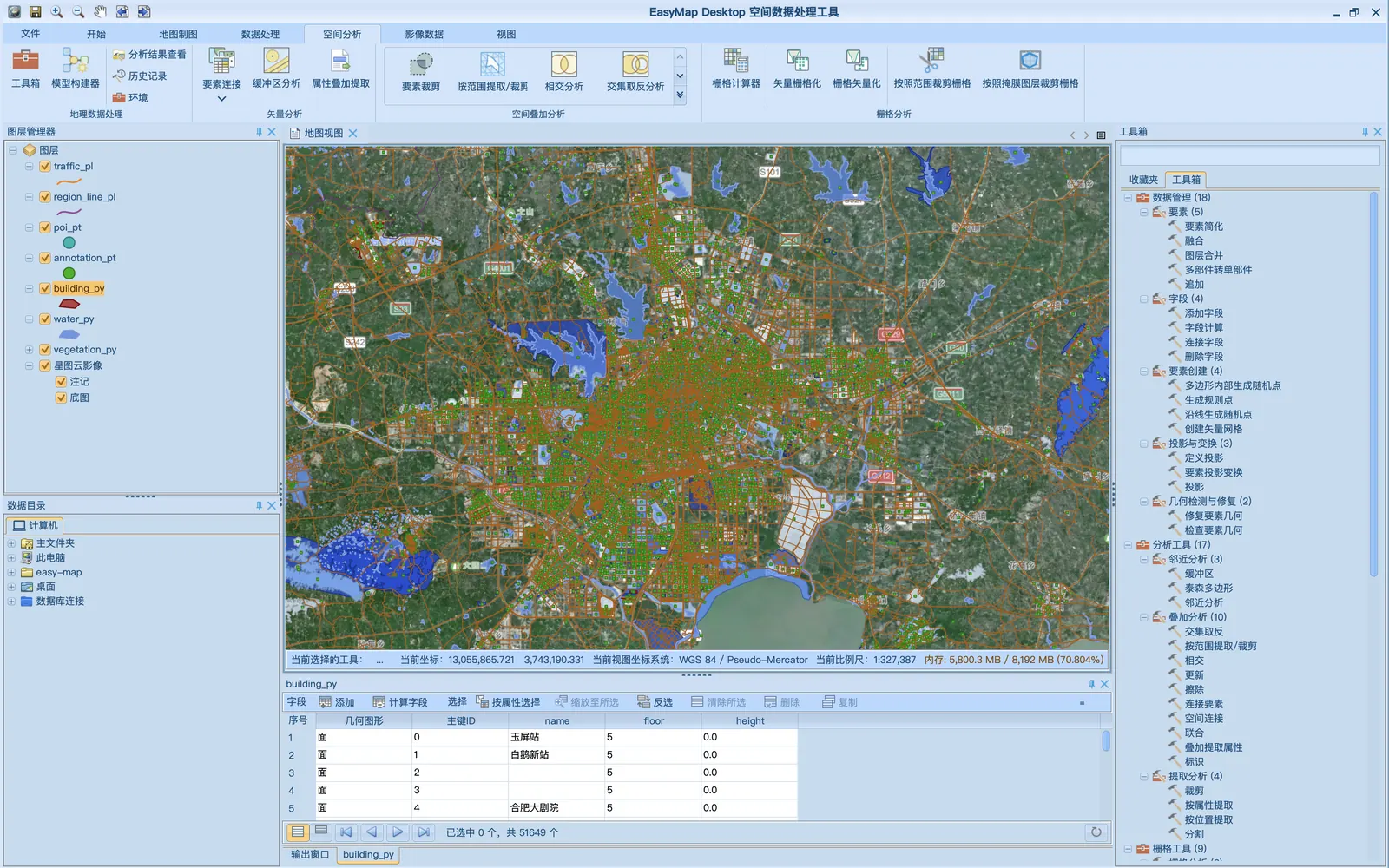Expand 栅格工具 (9) toolbox group
Image resolution: width=1389 pixels, height=868 pixels.
(x=1128, y=849)
